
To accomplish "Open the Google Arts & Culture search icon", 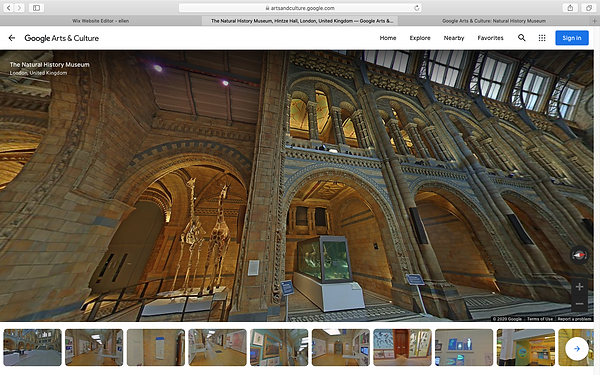I will click(x=522, y=38).
